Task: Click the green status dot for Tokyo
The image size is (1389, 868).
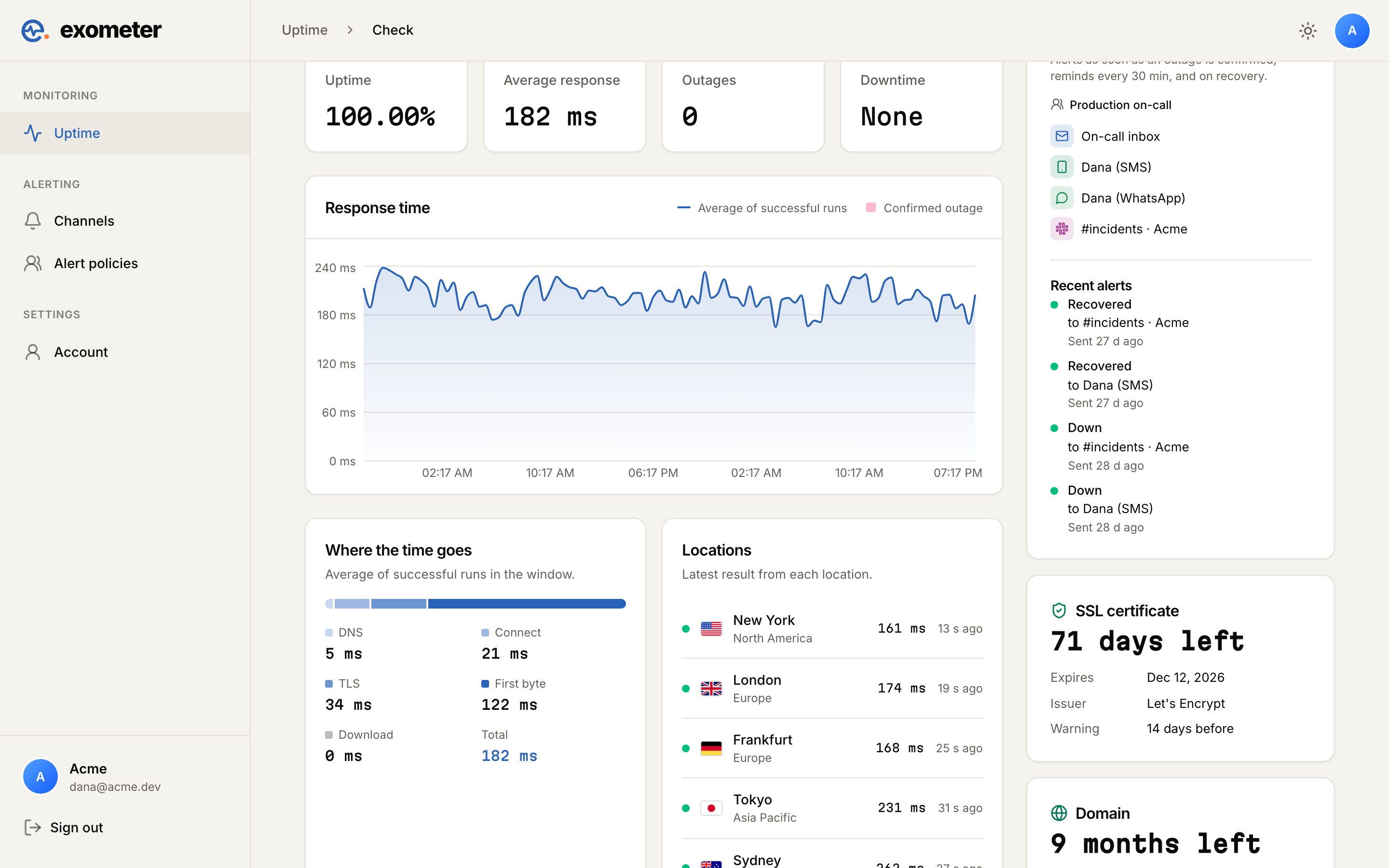Action: pos(685,808)
